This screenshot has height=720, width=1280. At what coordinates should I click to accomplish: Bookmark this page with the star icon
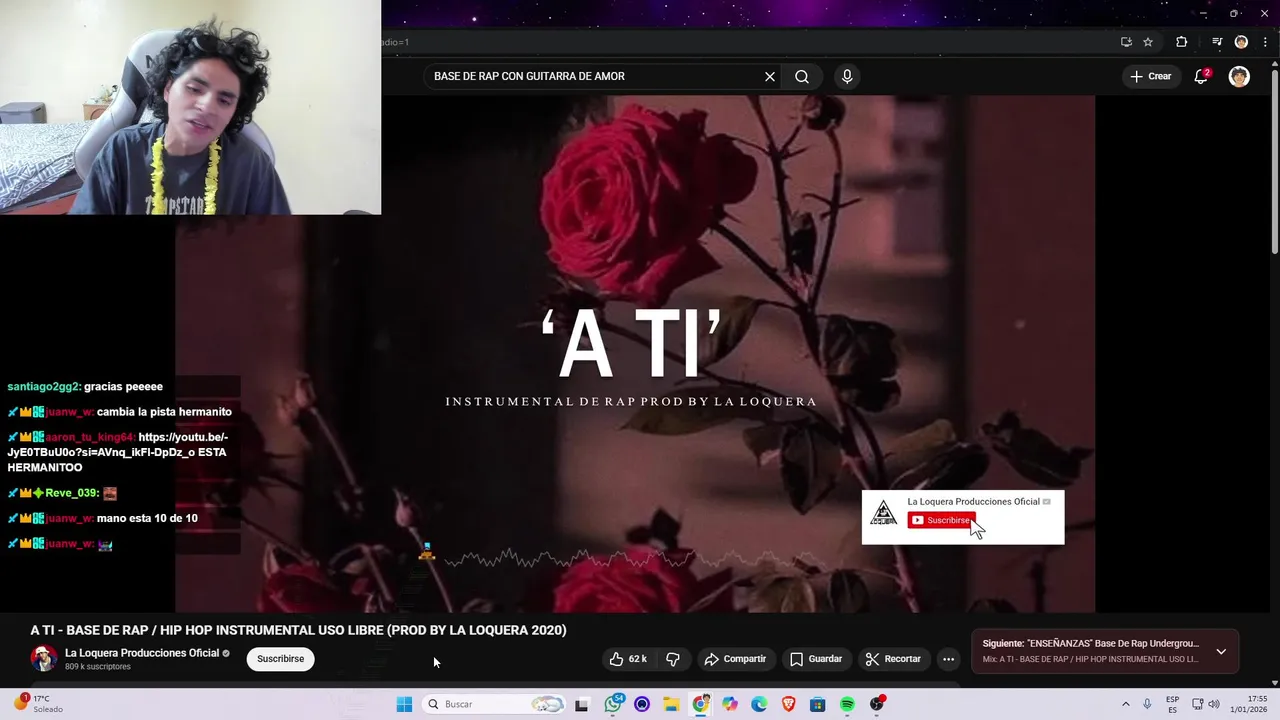click(x=1148, y=42)
